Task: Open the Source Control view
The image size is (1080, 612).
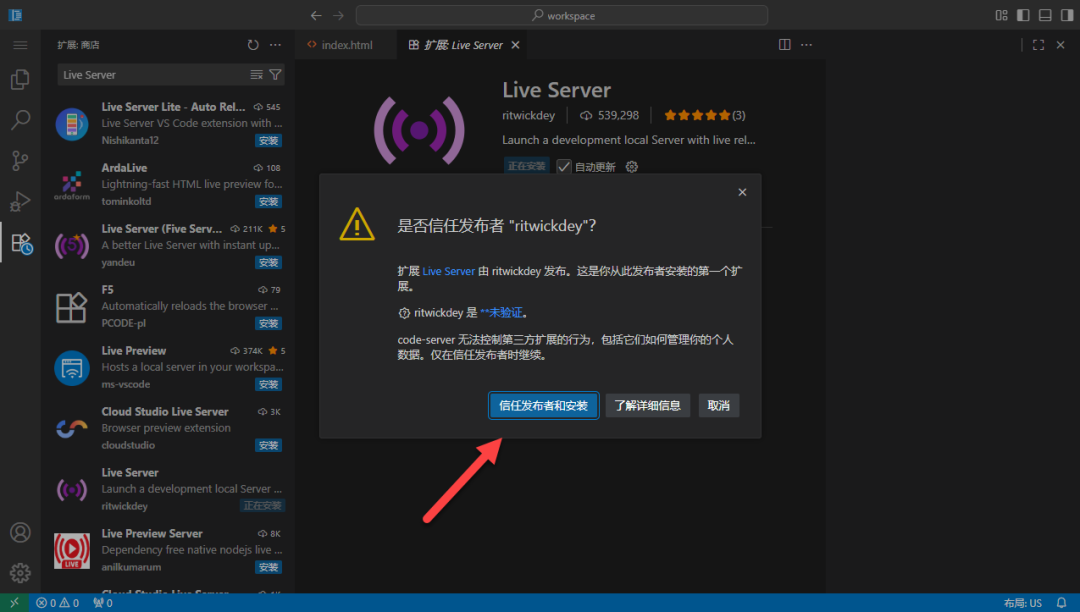Action: (x=20, y=160)
